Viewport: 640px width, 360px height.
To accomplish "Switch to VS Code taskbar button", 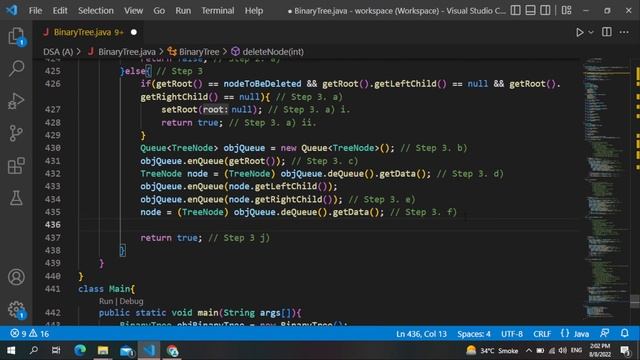I will click(149, 350).
